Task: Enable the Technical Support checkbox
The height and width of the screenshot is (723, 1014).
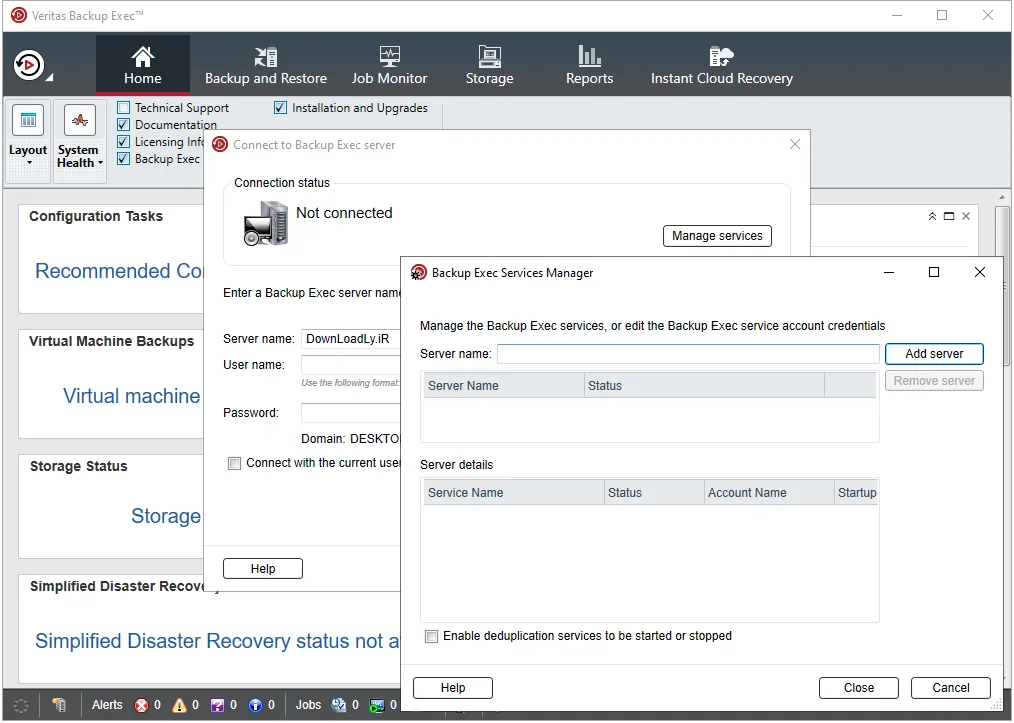Action: [x=124, y=107]
